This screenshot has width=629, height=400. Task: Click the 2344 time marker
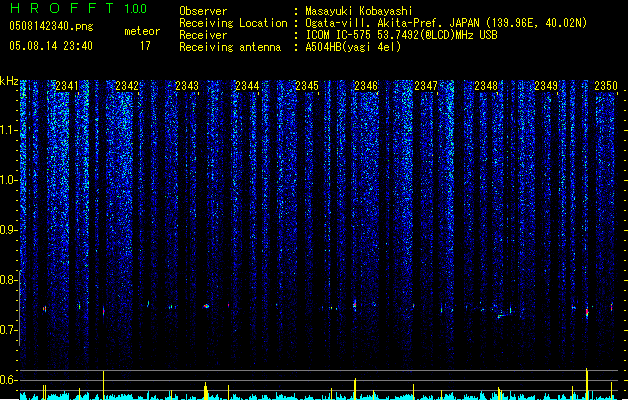coord(247,86)
